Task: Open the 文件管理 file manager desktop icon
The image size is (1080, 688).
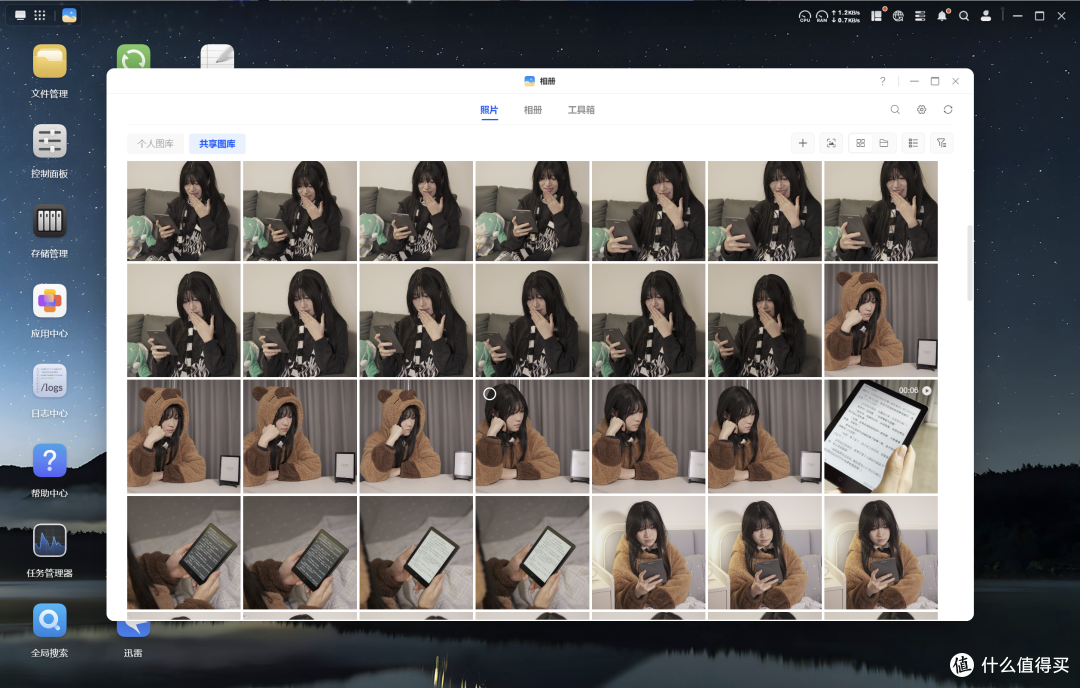Action: click(x=50, y=62)
